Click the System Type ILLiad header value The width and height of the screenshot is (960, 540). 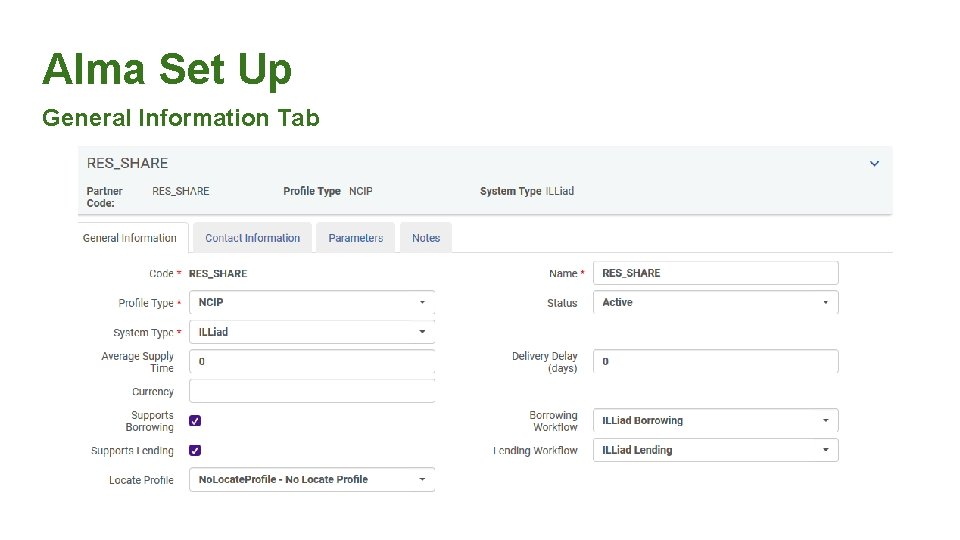coord(560,191)
